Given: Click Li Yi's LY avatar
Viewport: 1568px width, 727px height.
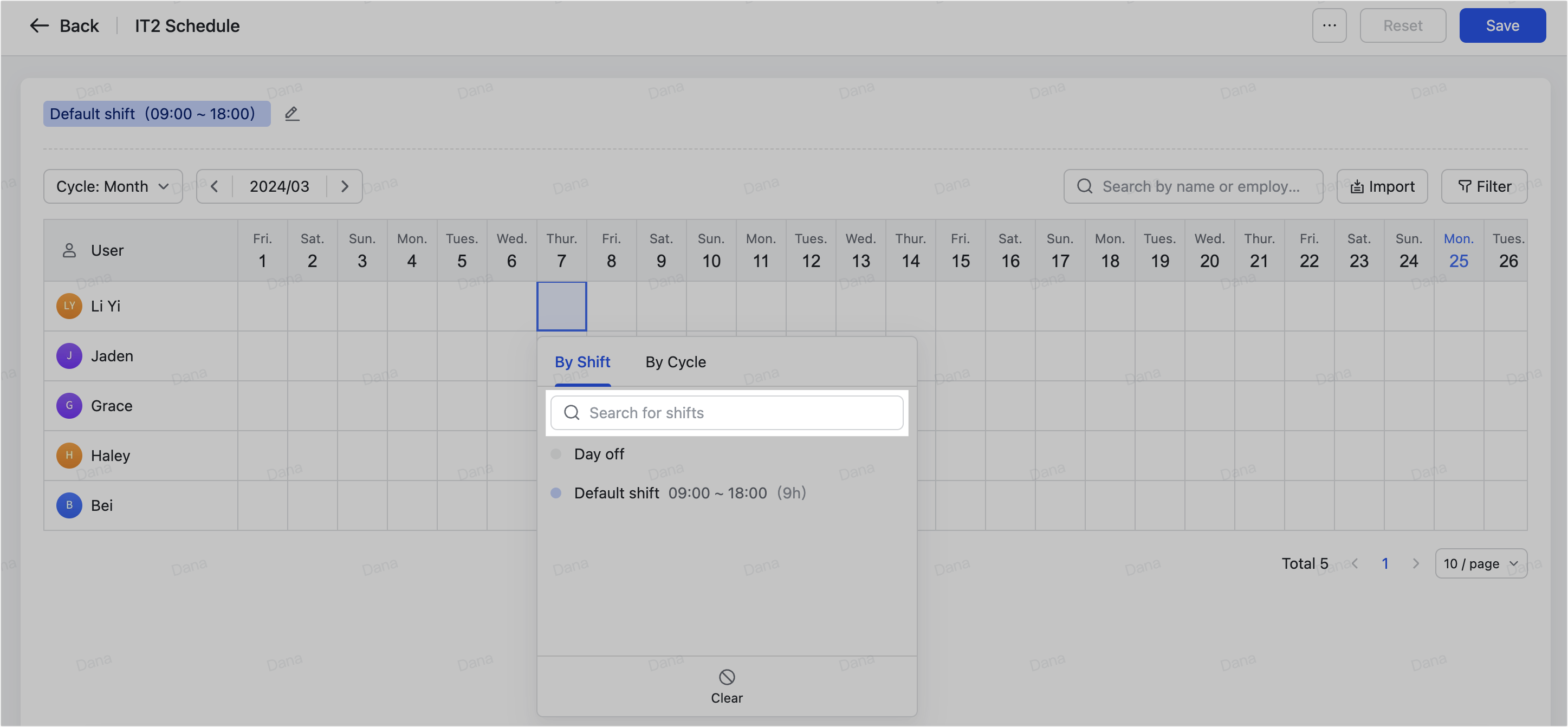Looking at the screenshot, I should coord(69,306).
